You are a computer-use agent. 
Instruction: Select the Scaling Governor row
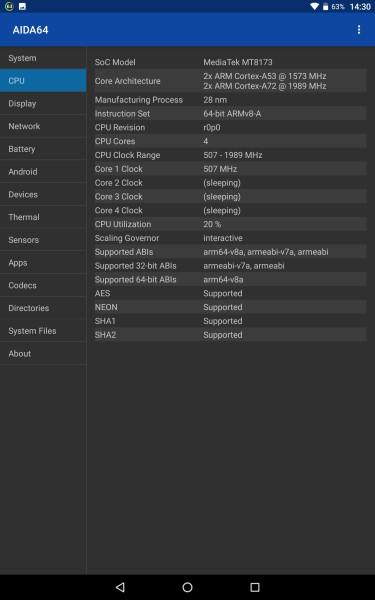click(x=230, y=238)
